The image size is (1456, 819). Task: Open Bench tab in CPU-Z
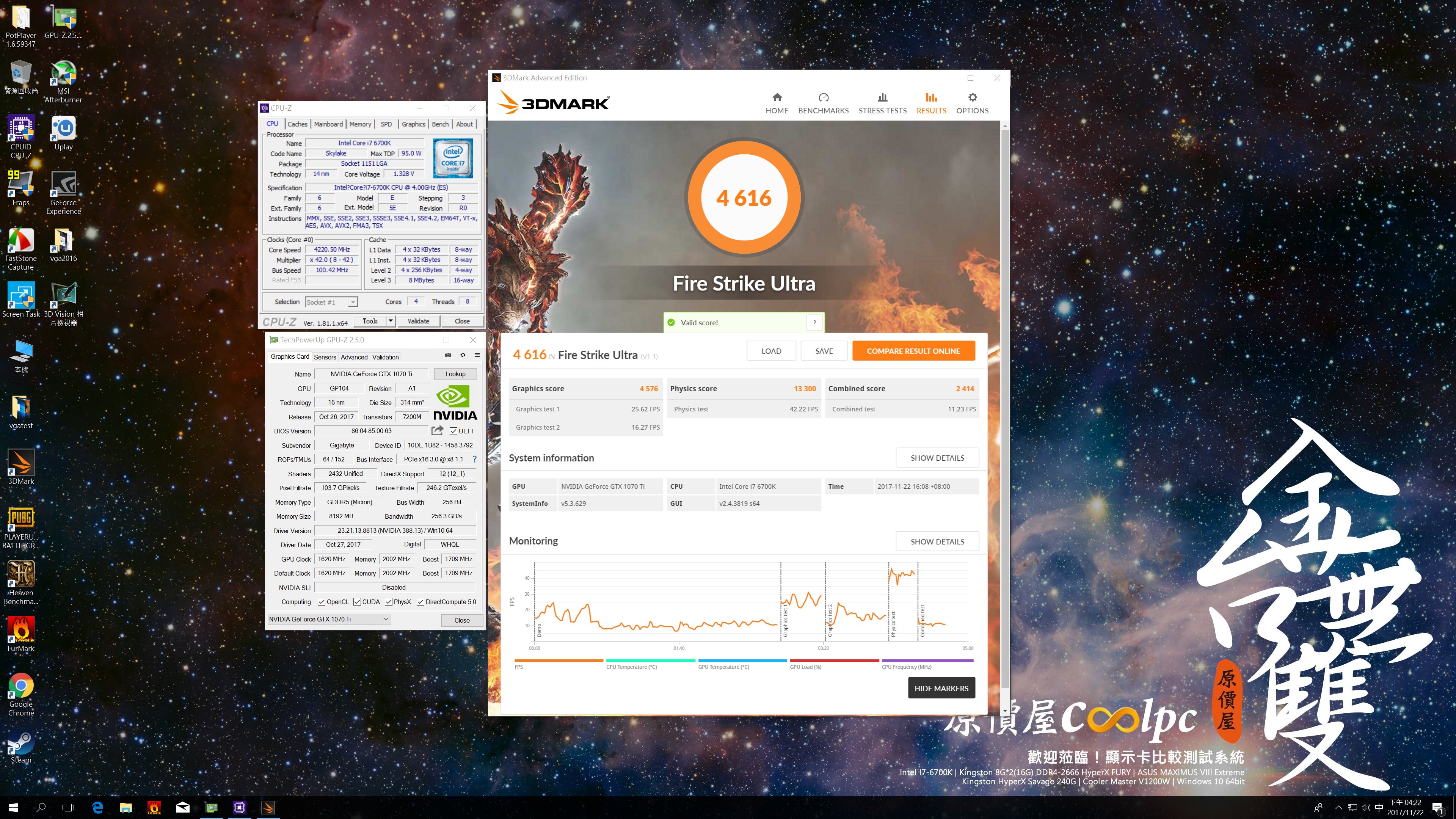pos(440,124)
